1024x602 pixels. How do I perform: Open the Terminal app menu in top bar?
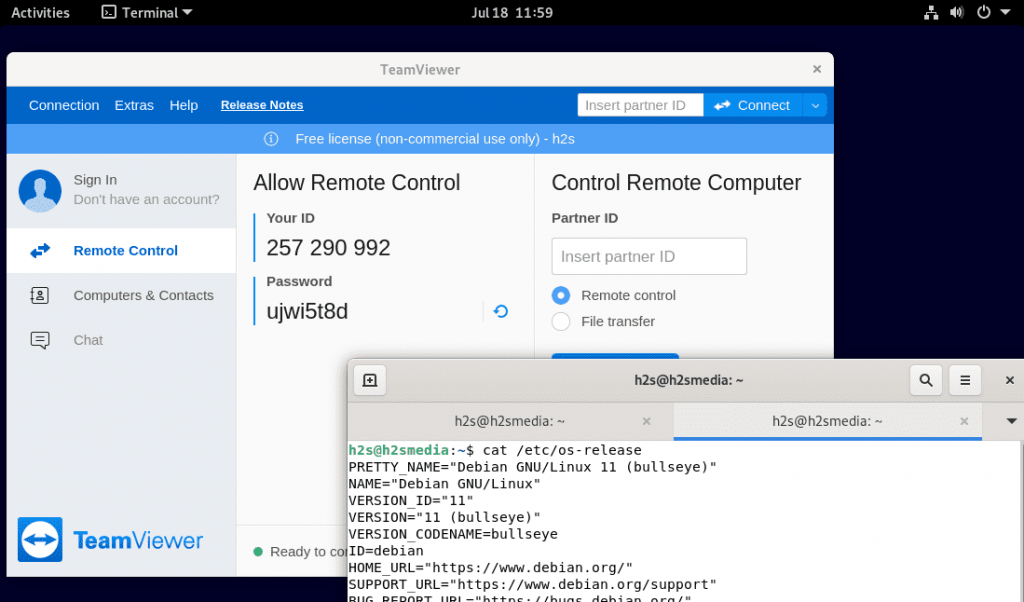click(145, 12)
